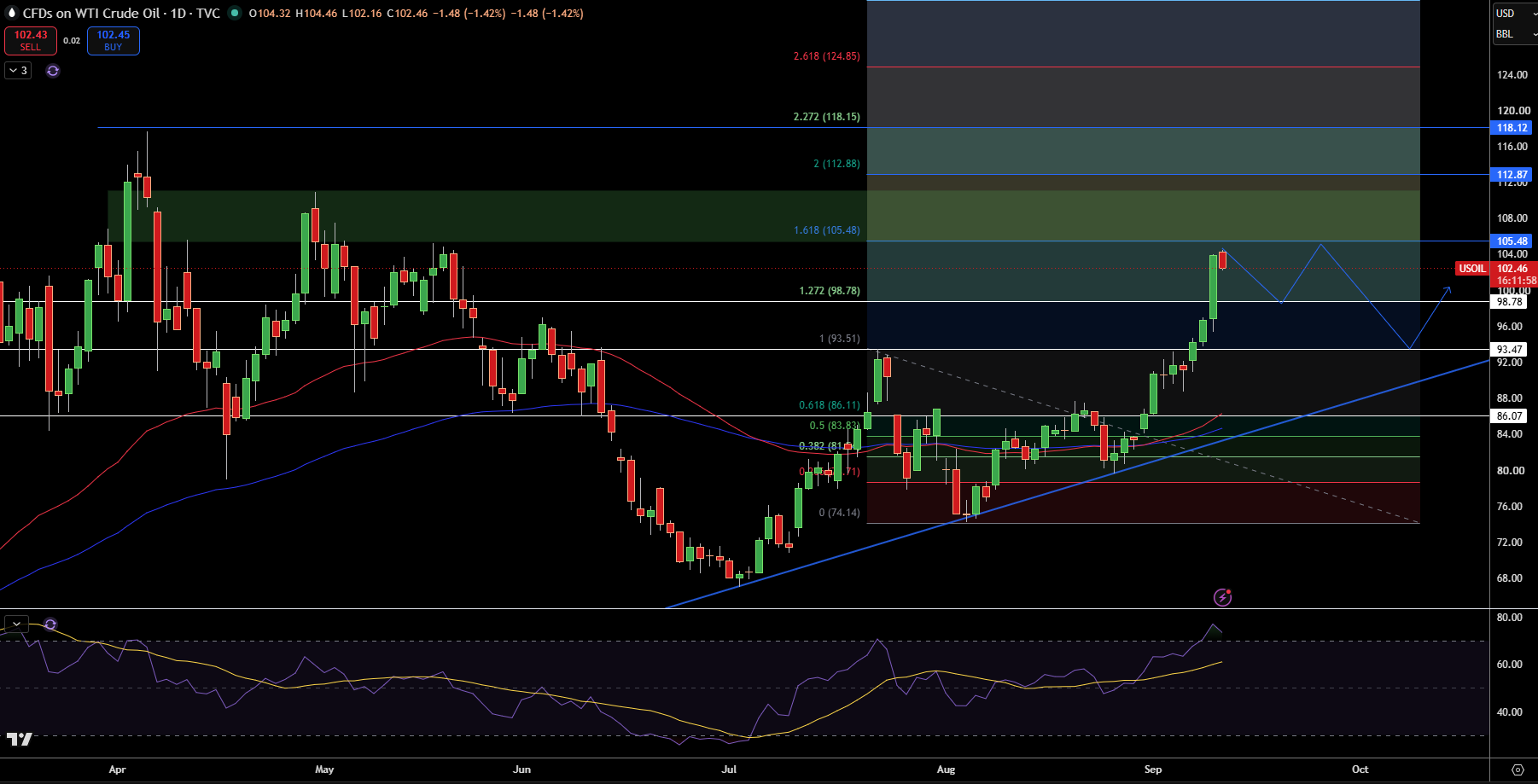Viewport: 1538px width, 784px height.
Task: Click the Apr label on time axis
Action: pyautogui.click(x=118, y=769)
